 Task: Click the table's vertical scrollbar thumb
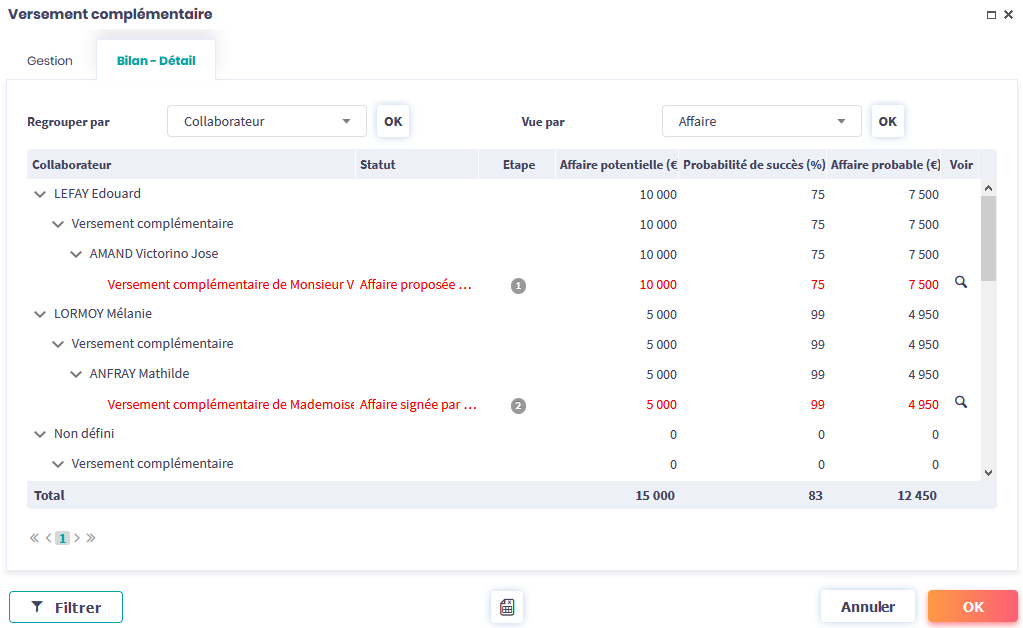988,238
